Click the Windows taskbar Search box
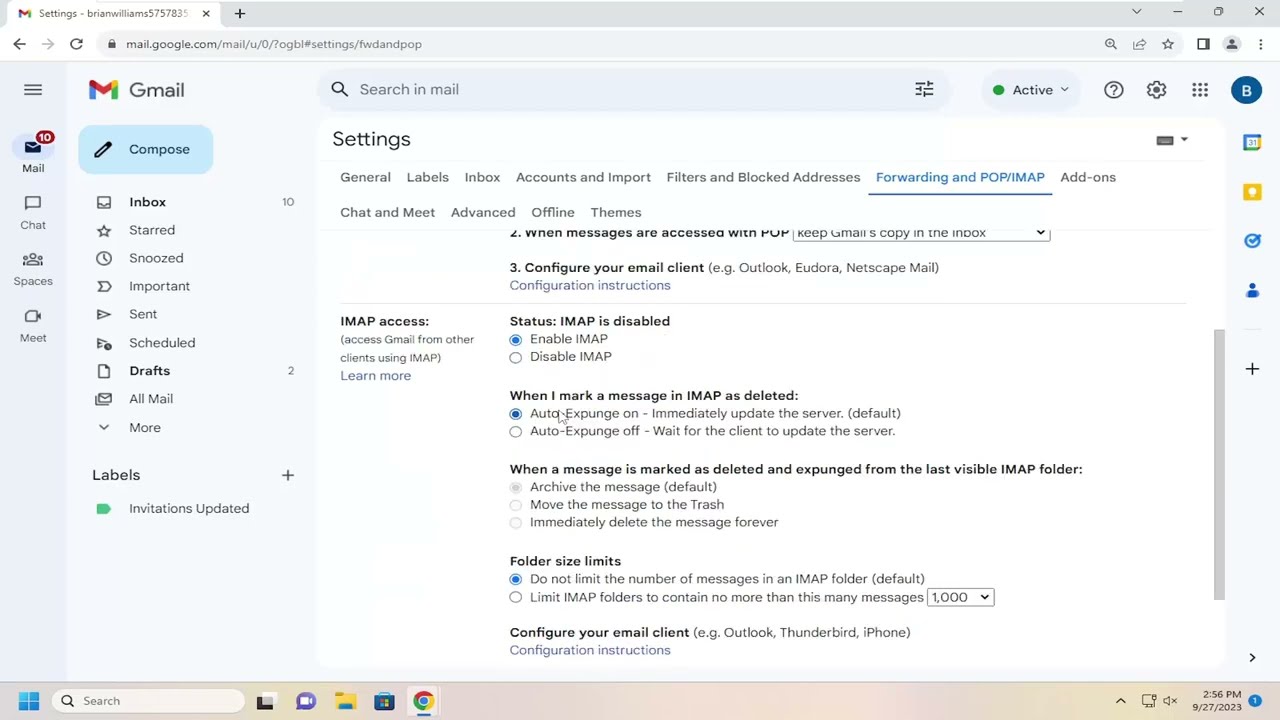Image resolution: width=1280 pixels, height=720 pixels. click(150, 701)
